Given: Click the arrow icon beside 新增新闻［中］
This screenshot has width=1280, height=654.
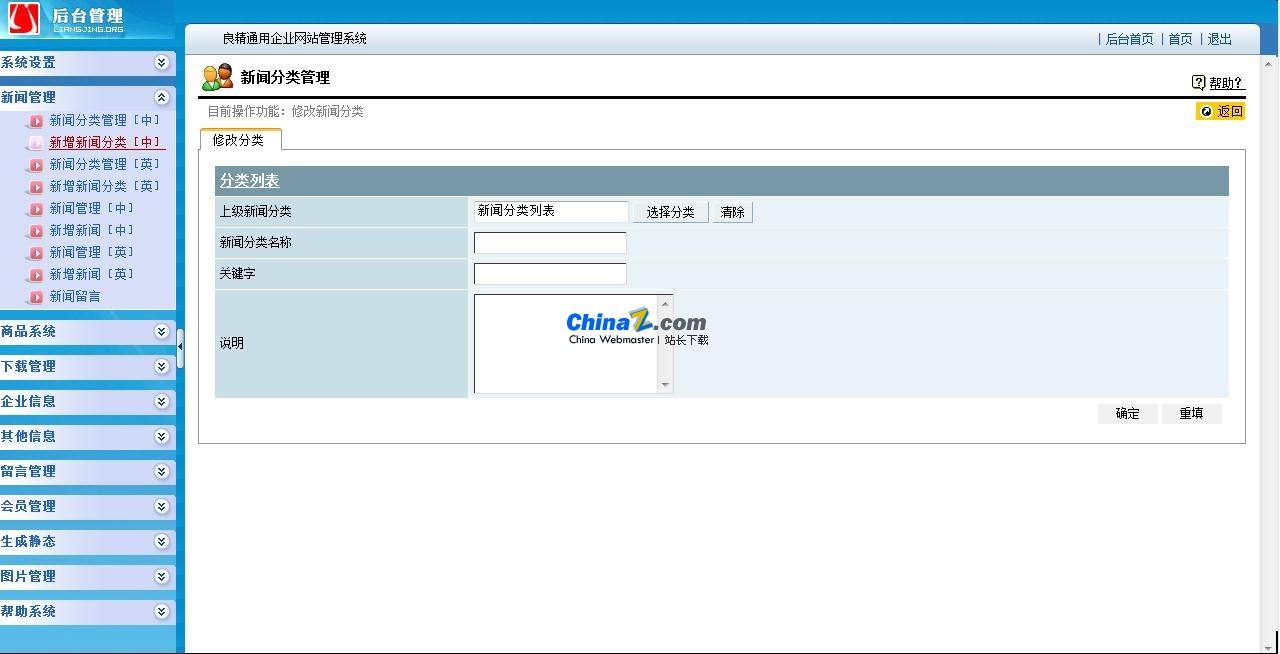Looking at the screenshot, I should point(36,231).
